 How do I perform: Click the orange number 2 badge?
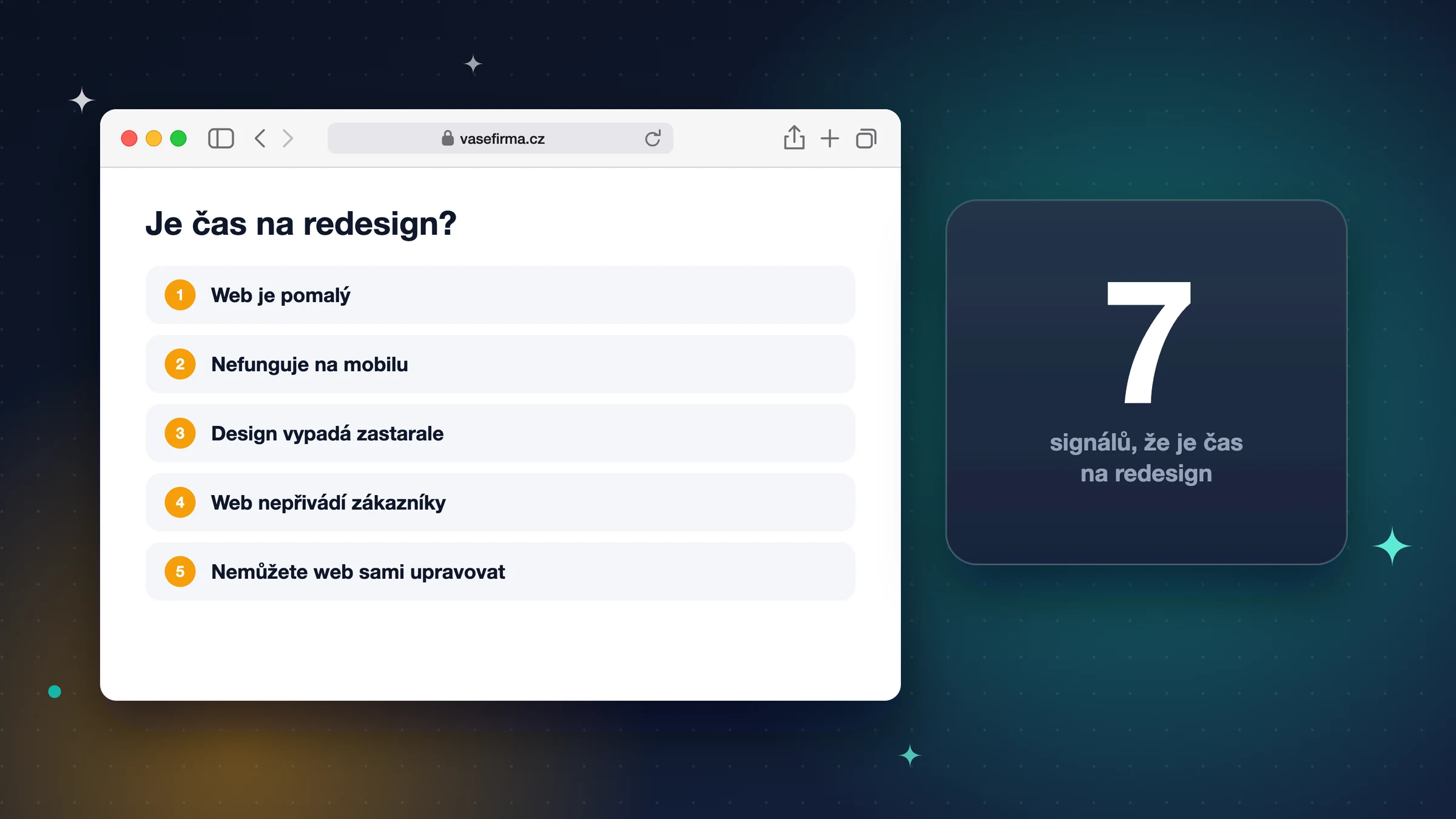[180, 364]
